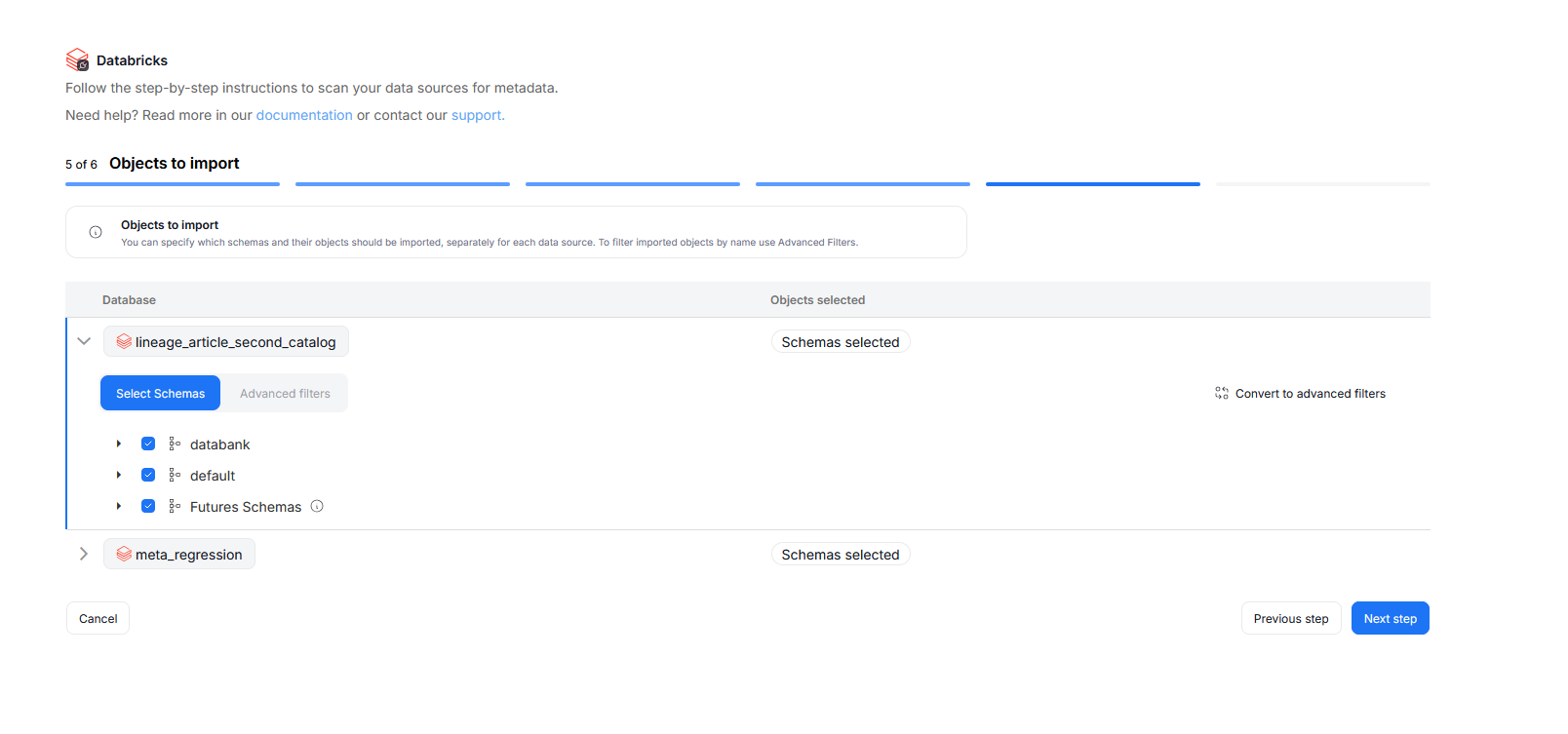Click the Next step button
The image size is (1568, 734).
pyautogui.click(x=1390, y=618)
